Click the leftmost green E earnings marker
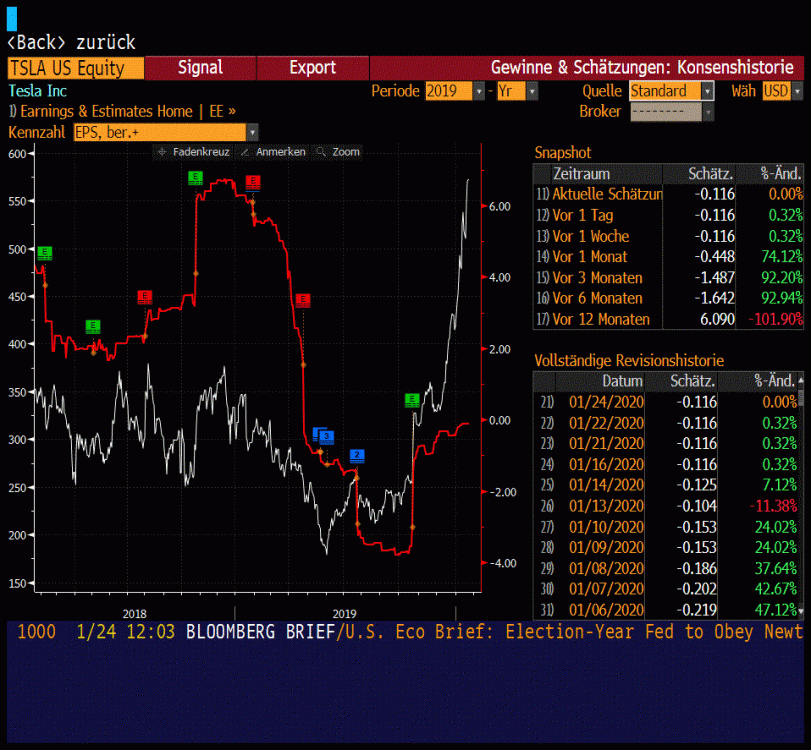 click(x=43, y=253)
